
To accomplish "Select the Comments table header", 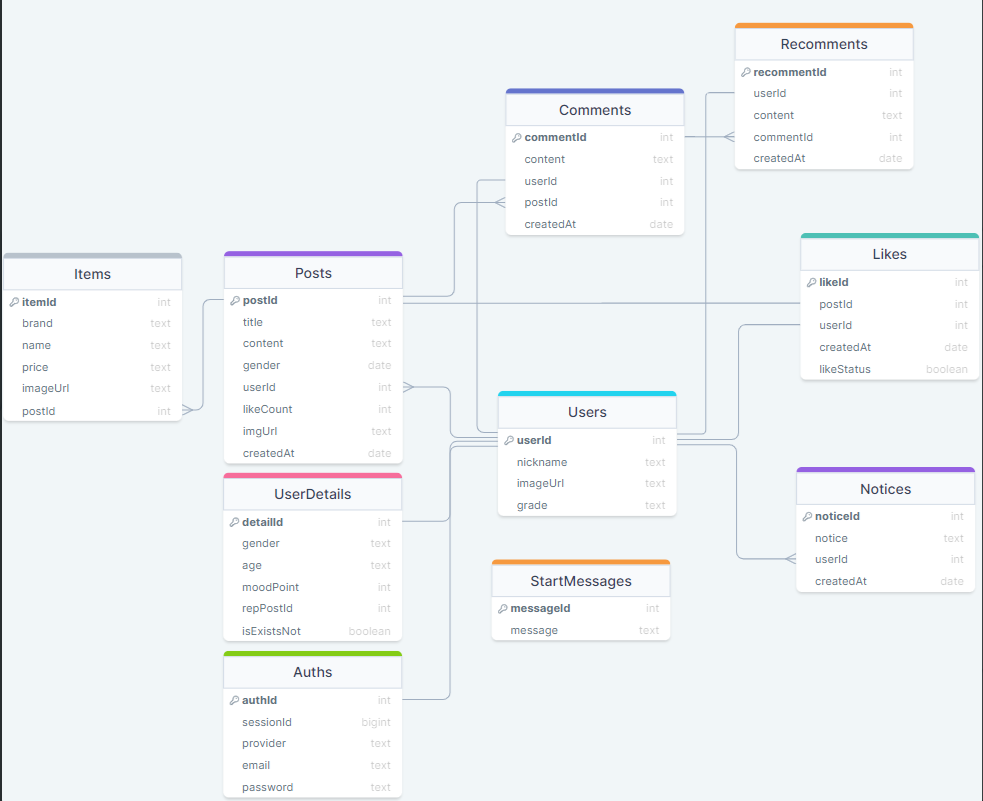I will tap(595, 110).
